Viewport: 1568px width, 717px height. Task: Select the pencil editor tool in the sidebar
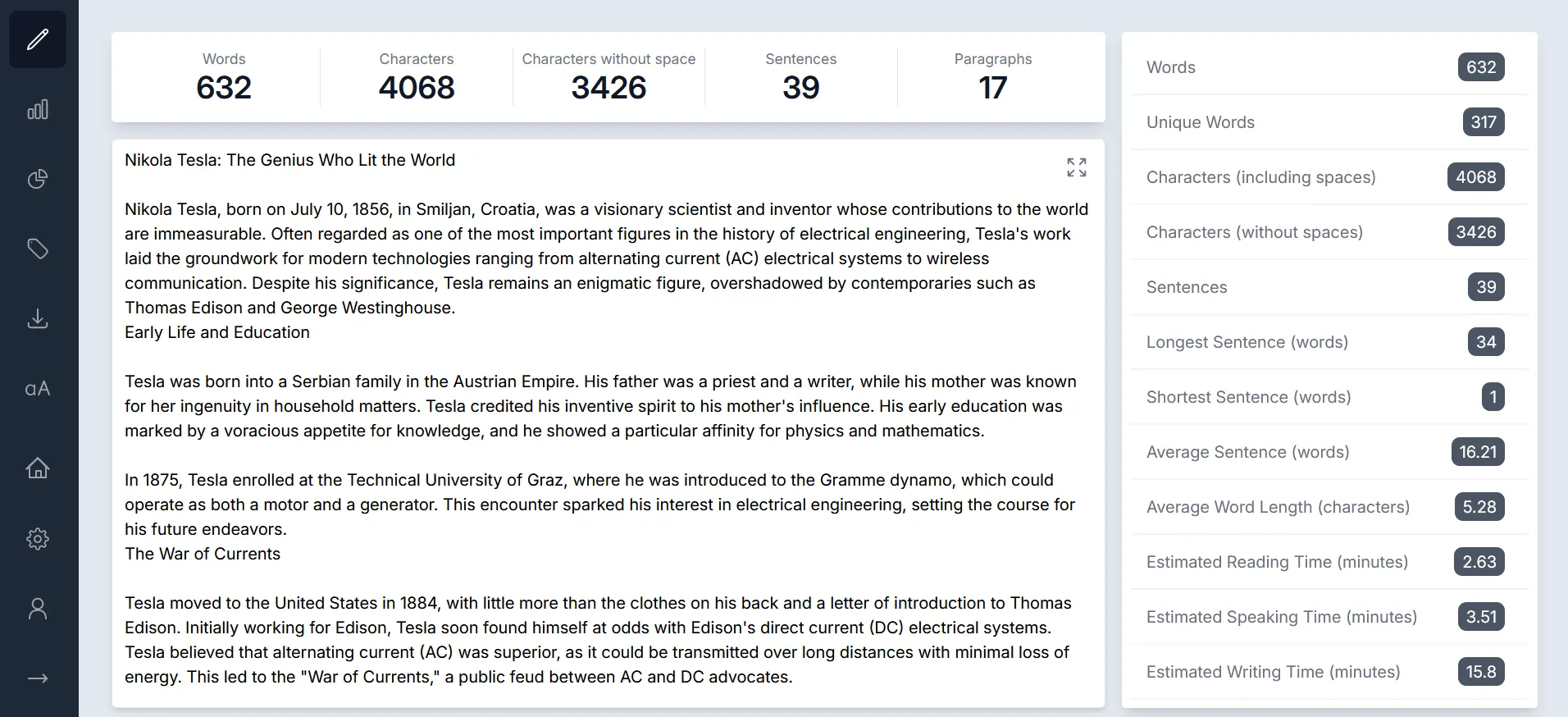tap(38, 39)
